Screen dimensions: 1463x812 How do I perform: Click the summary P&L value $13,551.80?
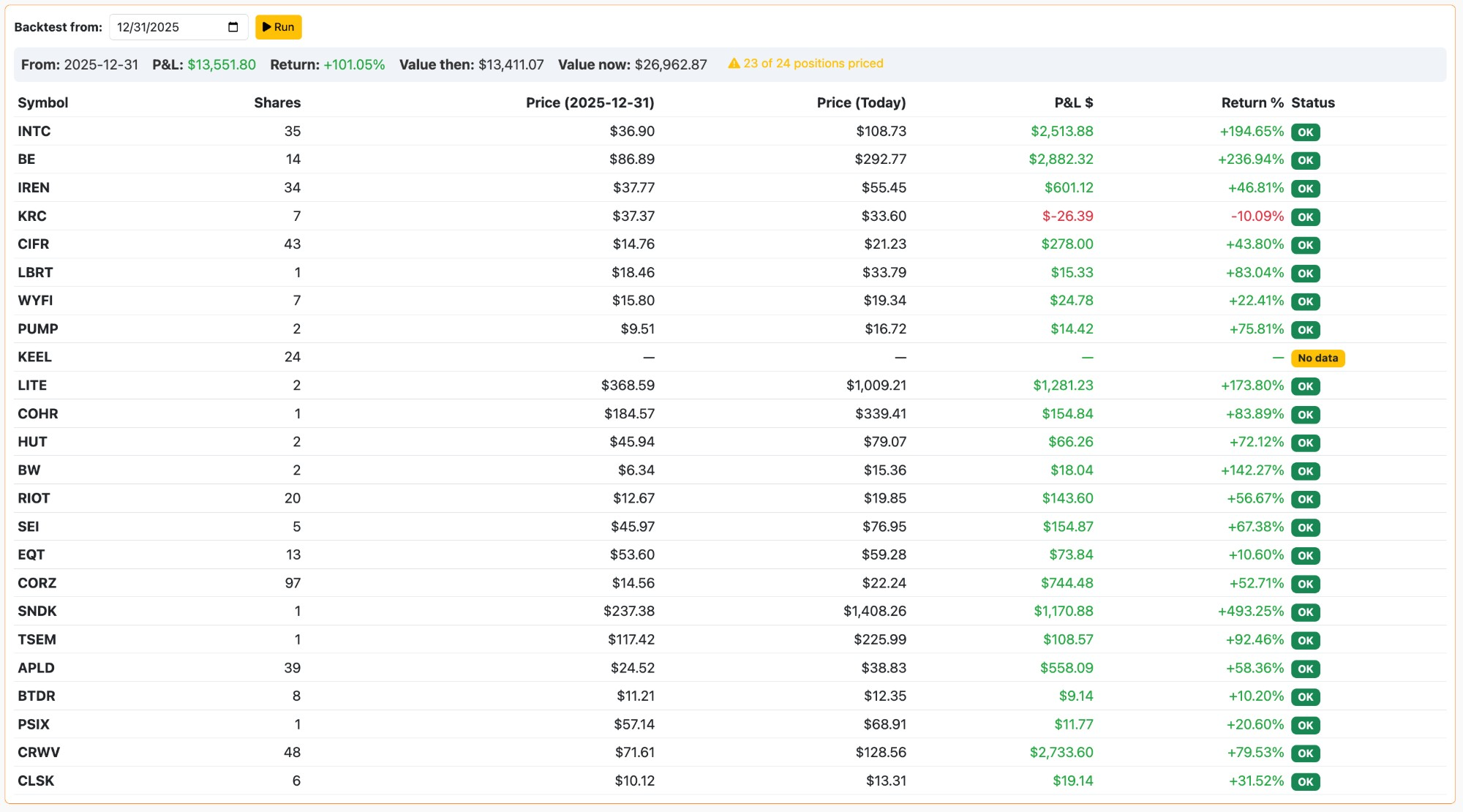tap(222, 64)
